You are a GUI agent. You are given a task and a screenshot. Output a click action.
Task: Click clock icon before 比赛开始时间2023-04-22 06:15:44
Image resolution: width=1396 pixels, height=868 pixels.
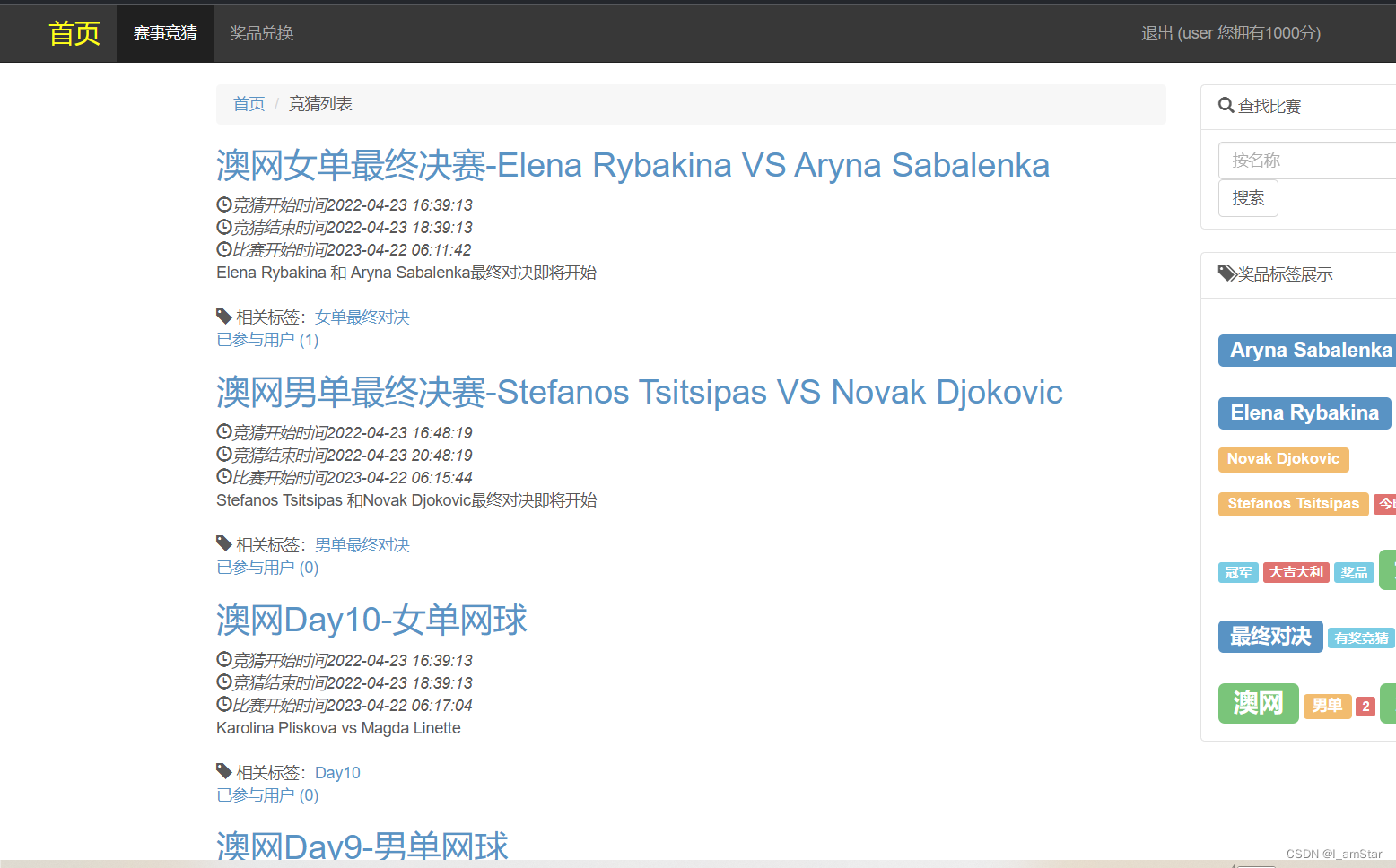224,477
